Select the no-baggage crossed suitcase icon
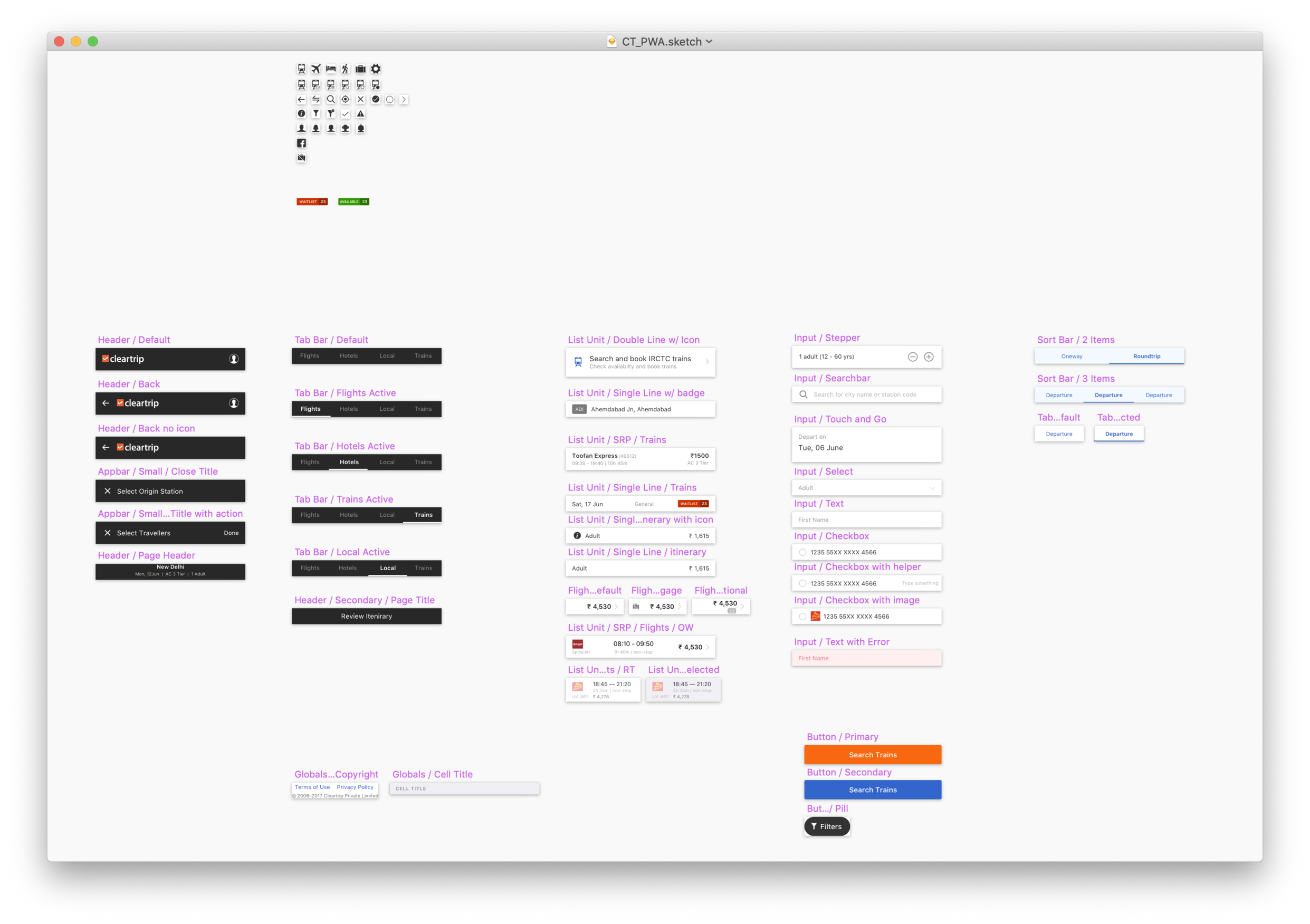1310x924 pixels. [x=301, y=158]
